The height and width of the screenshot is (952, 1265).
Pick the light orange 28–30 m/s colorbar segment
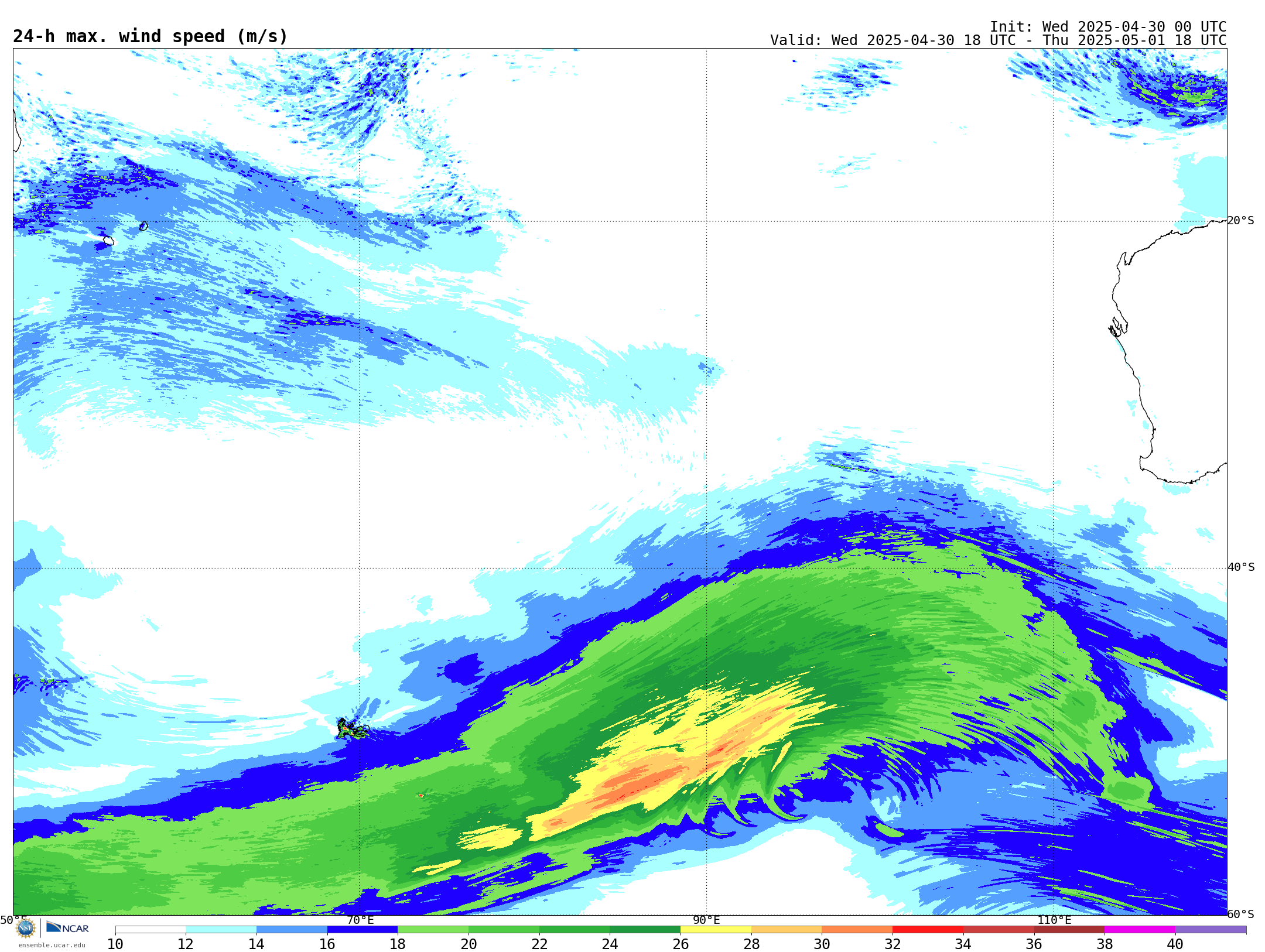coord(787,930)
